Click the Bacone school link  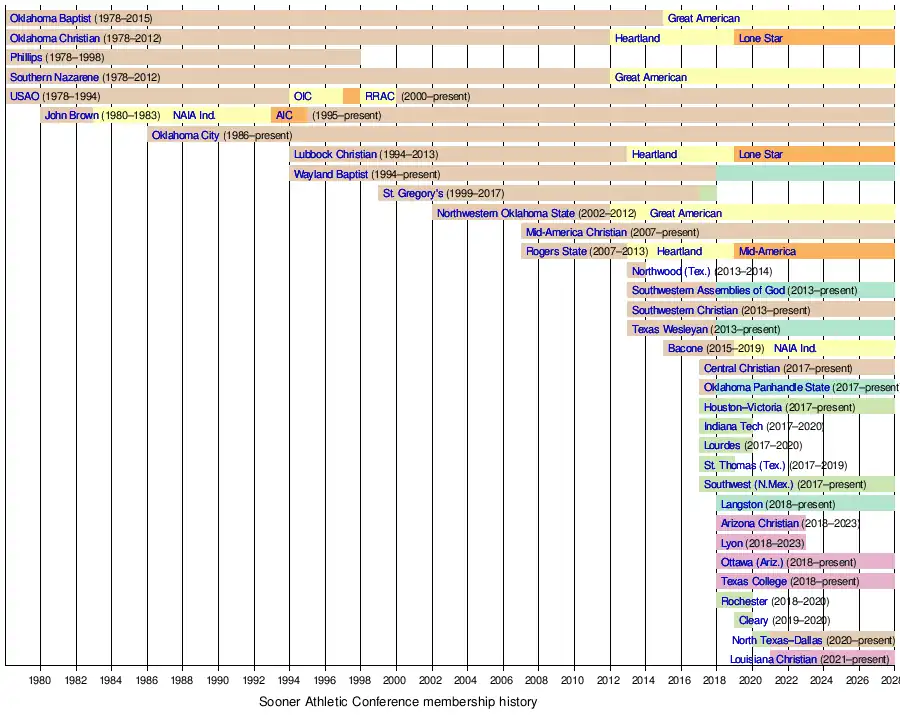(685, 348)
